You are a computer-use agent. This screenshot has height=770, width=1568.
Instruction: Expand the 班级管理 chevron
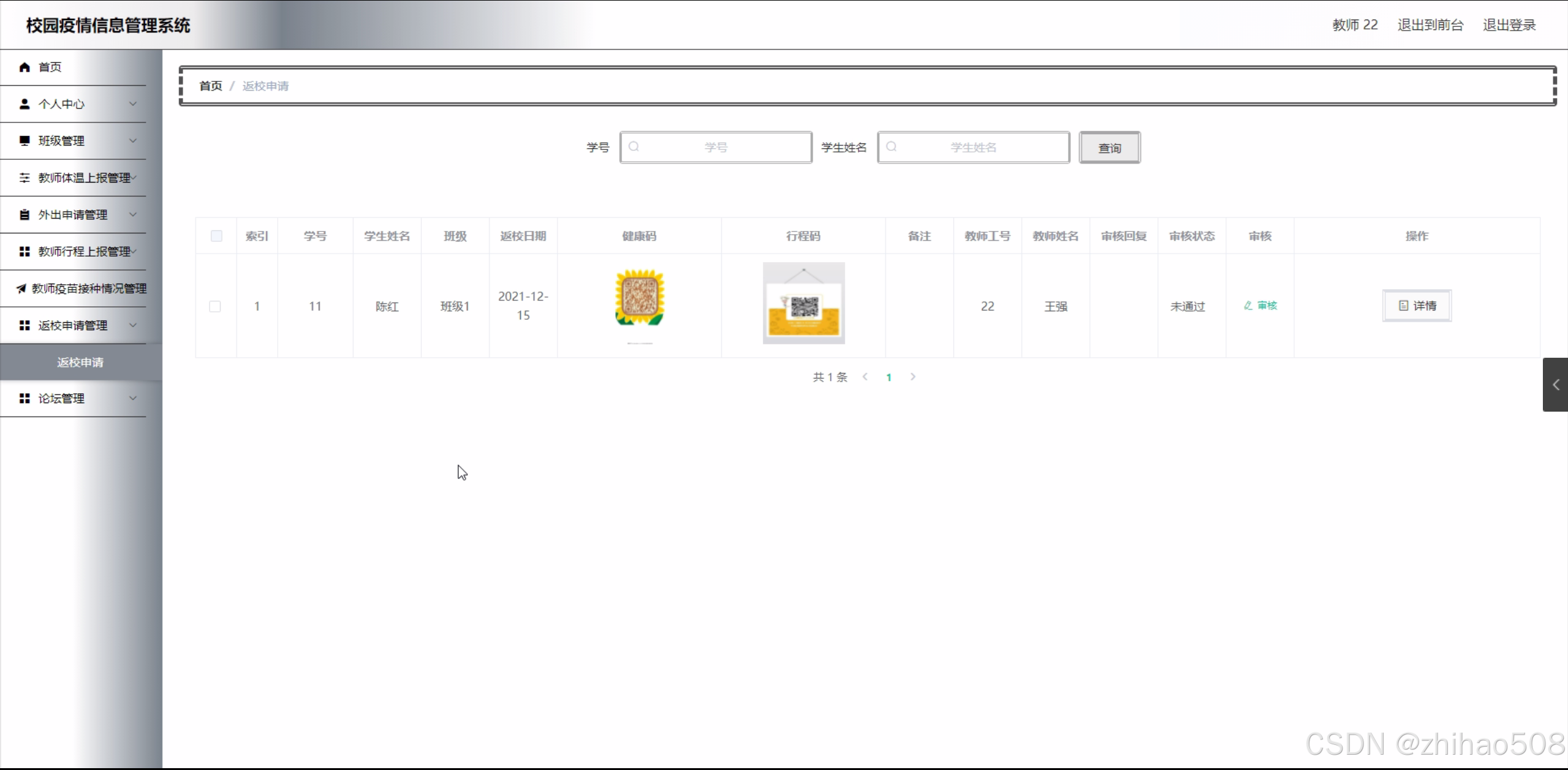(x=133, y=141)
